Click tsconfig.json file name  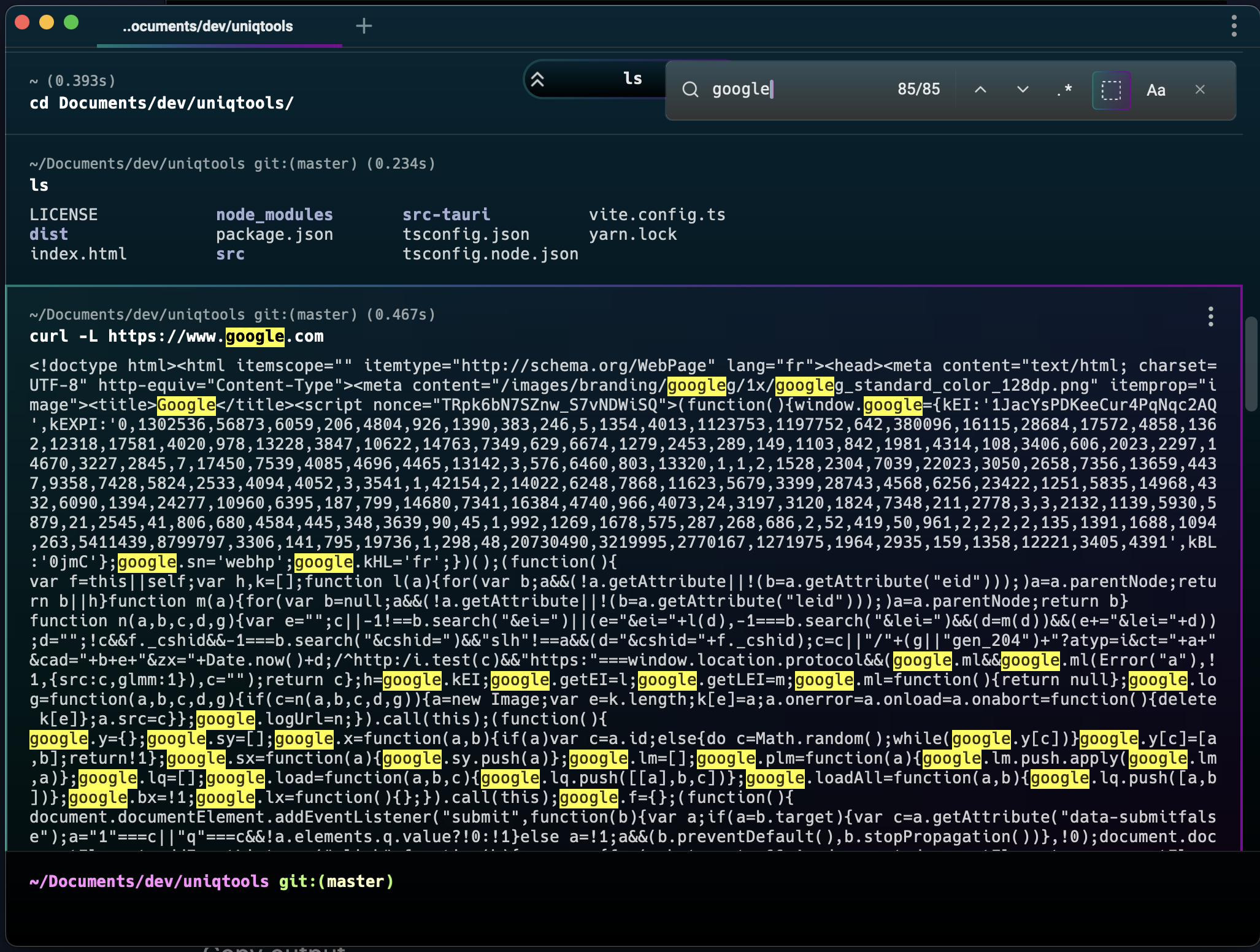[466, 234]
